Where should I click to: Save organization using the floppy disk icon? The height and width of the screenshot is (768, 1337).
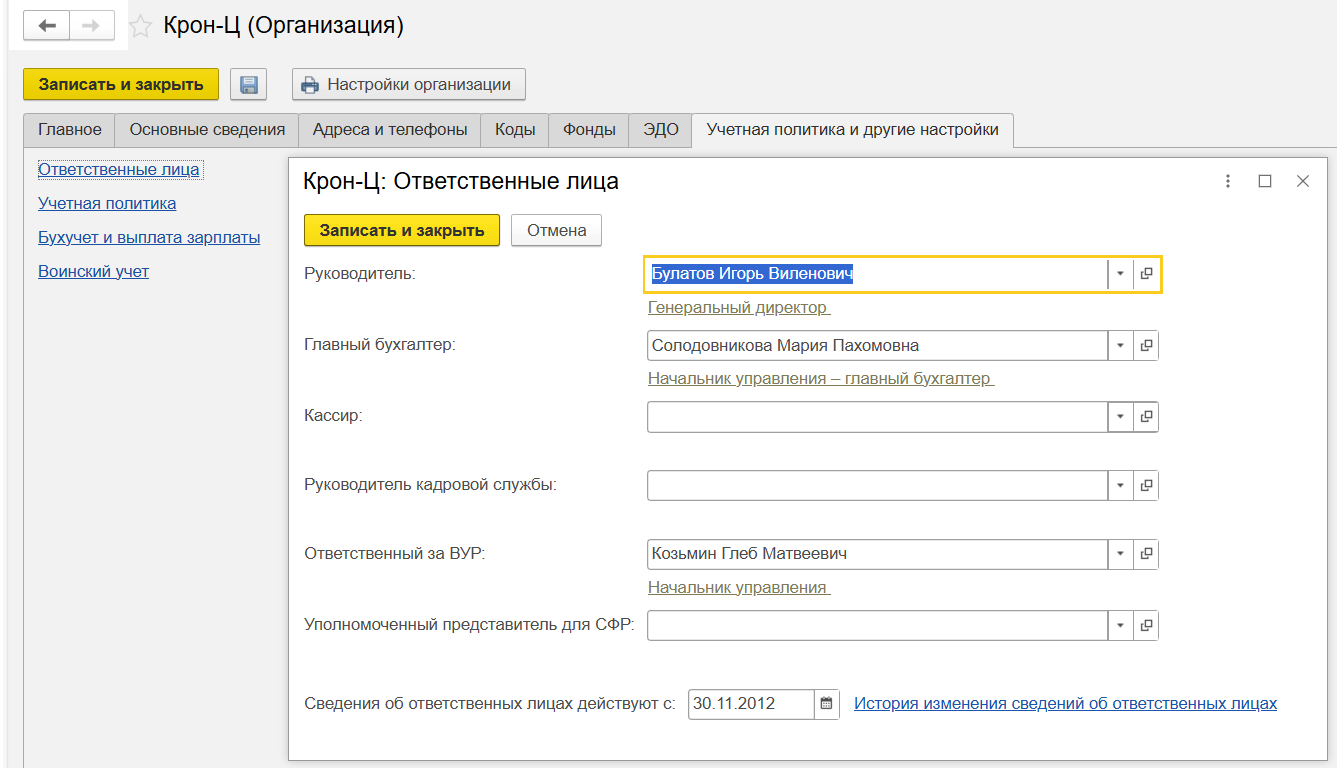[x=248, y=85]
